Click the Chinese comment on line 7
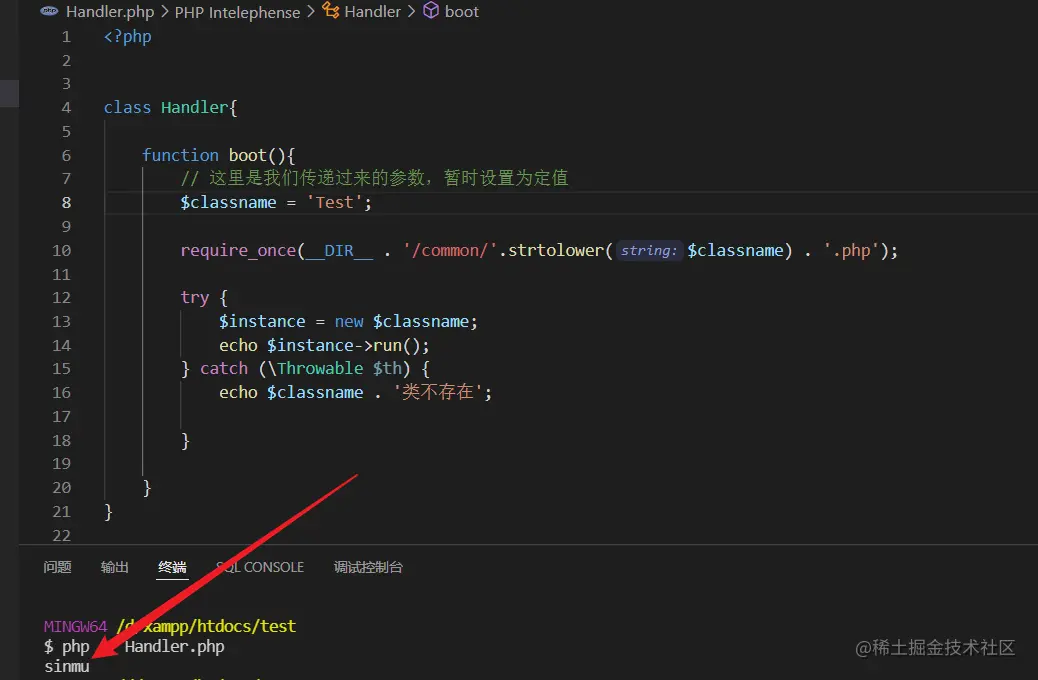Viewport: 1038px width, 680px height. 375,179
